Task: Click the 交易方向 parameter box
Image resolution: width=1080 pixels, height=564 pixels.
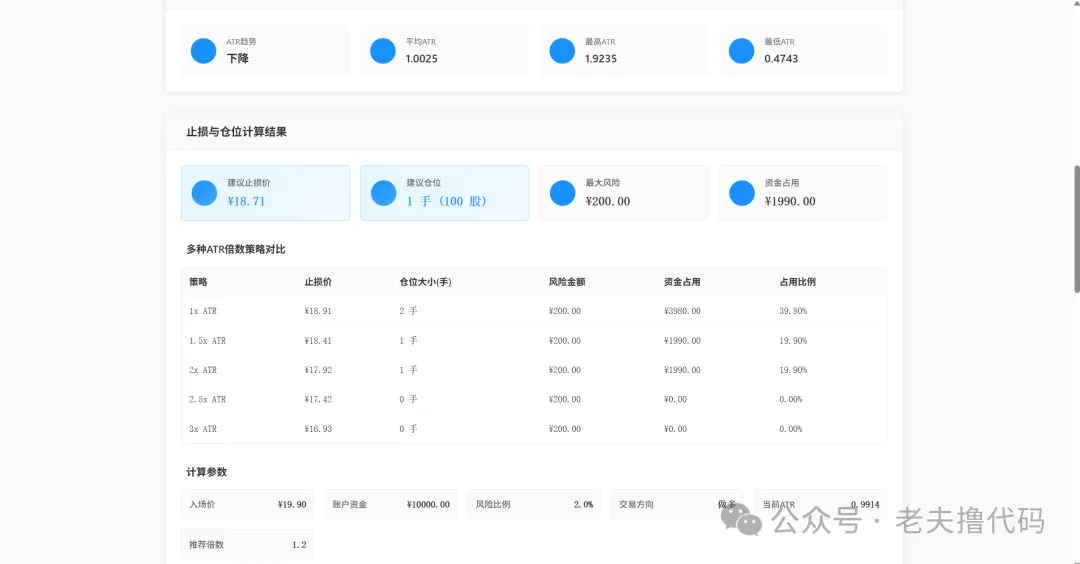Action: click(x=677, y=505)
